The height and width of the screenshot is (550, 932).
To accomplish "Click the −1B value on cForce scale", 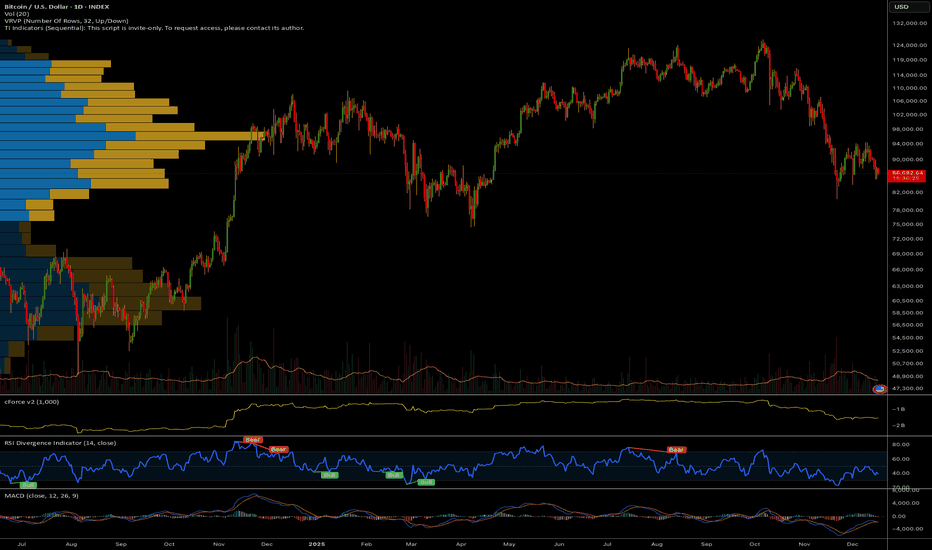I will click(898, 409).
